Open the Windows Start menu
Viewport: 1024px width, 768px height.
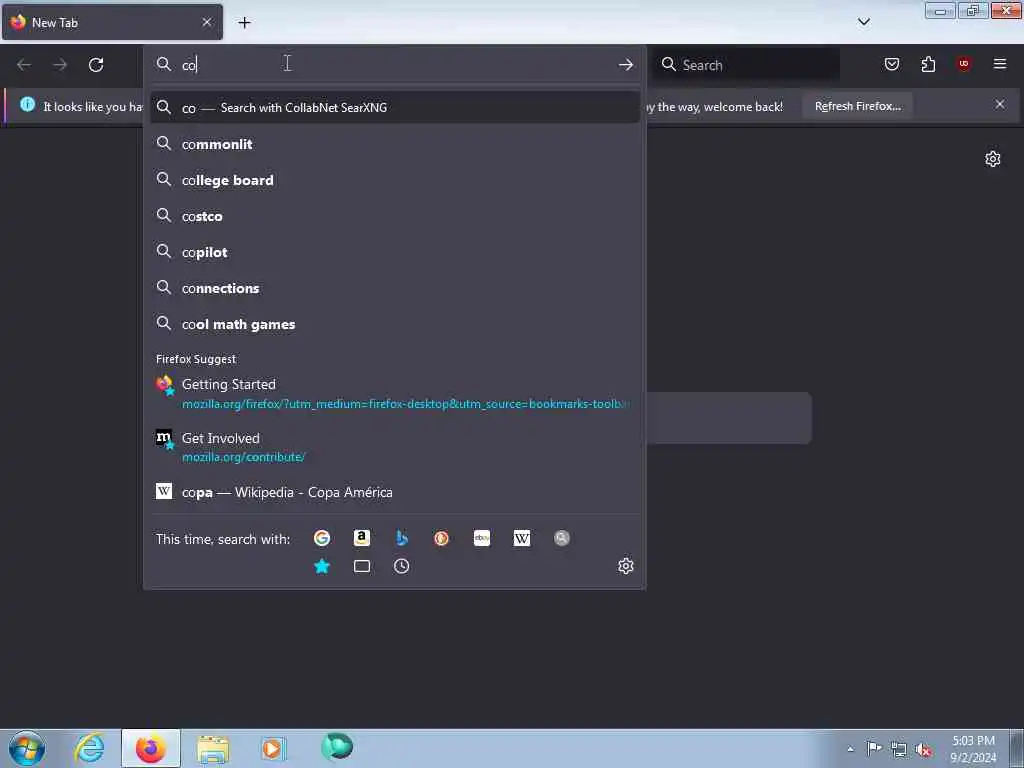point(27,748)
